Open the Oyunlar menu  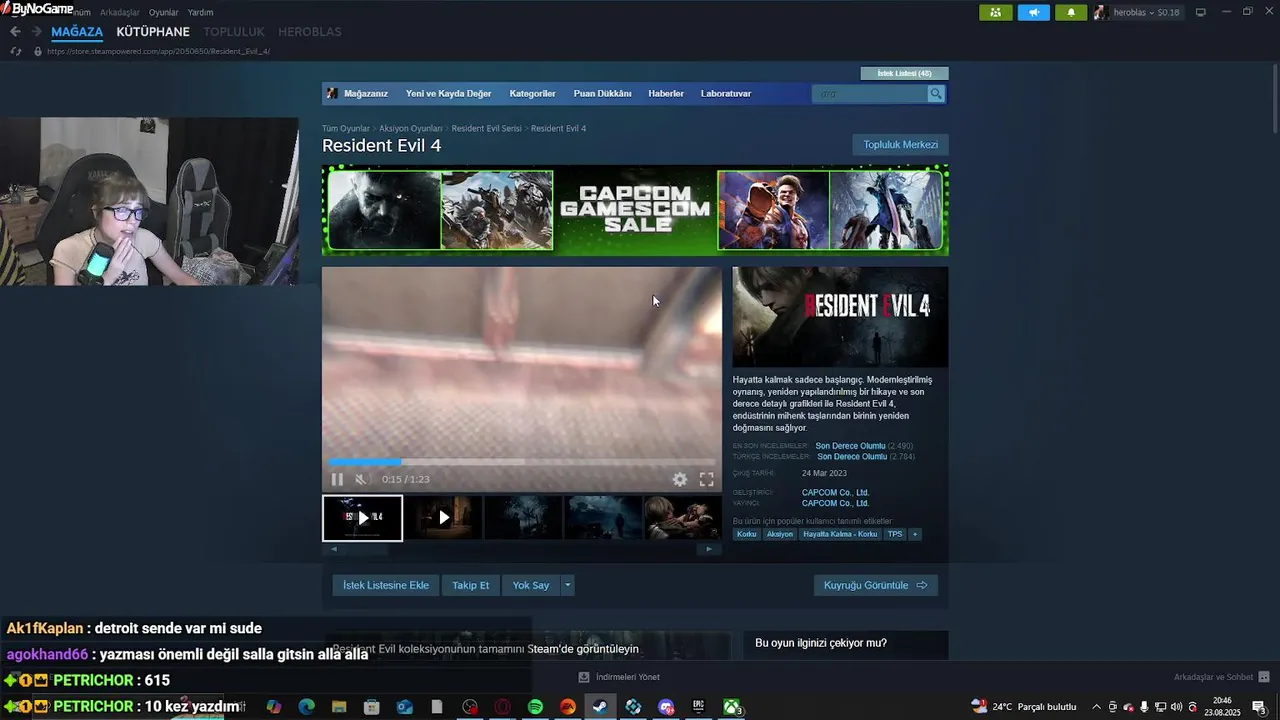click(x=163, y=12)
